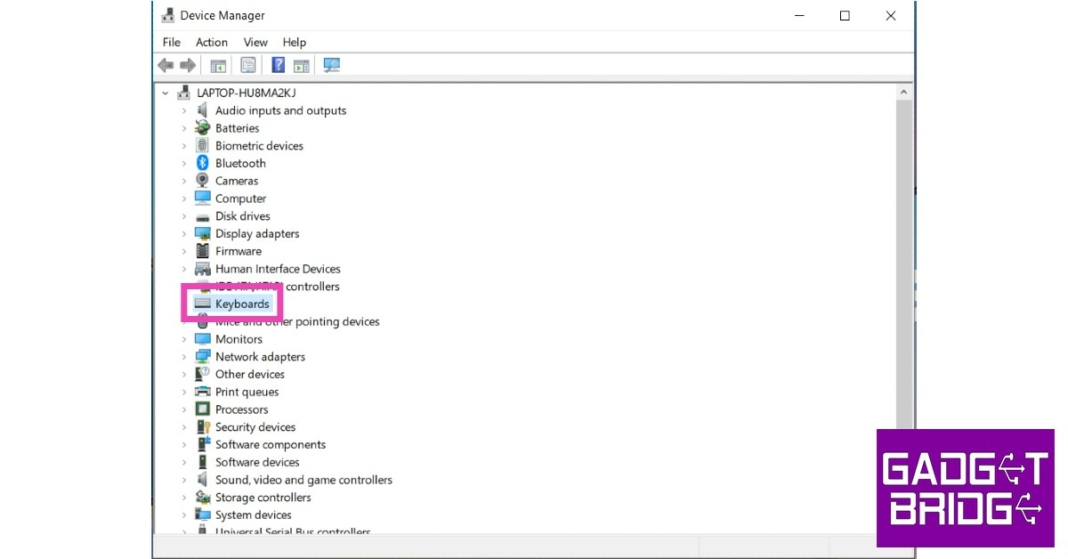Select the Disk drives label
The height and width of the screenshot is (559, 1068).
pyautogui.click(x=242, y=216)
